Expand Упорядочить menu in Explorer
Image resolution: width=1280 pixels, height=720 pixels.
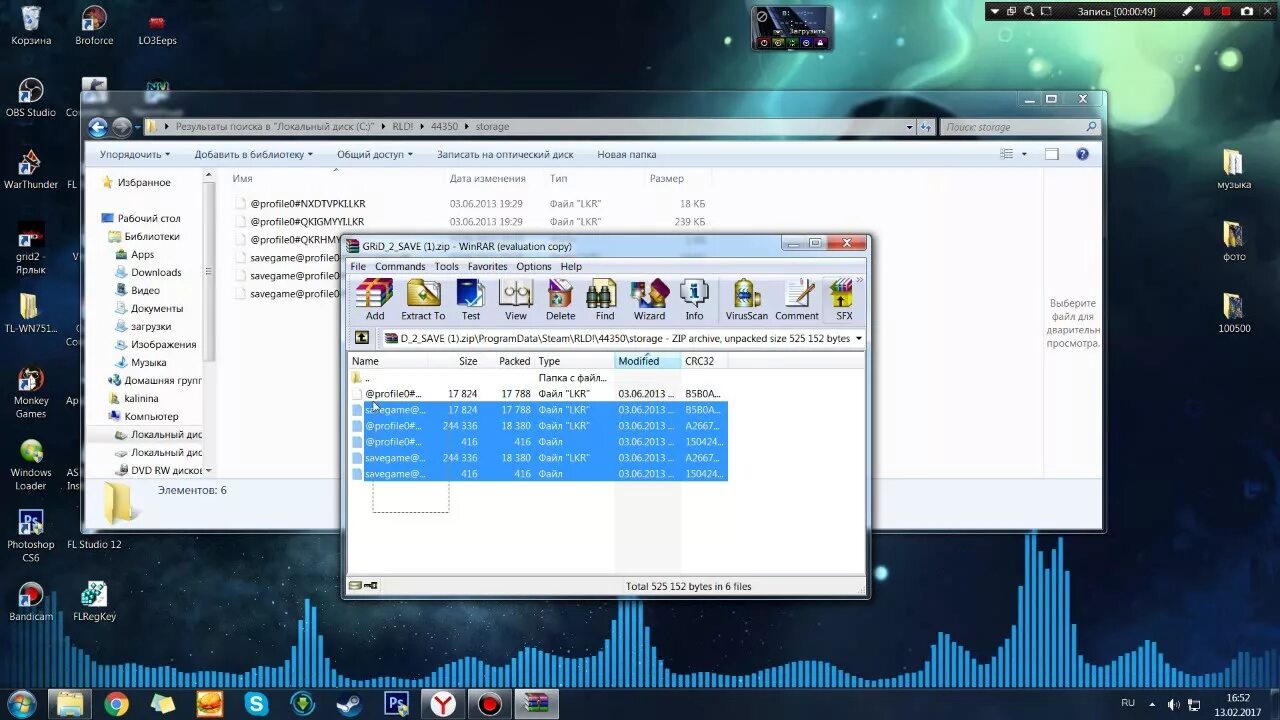click(135, 155)
